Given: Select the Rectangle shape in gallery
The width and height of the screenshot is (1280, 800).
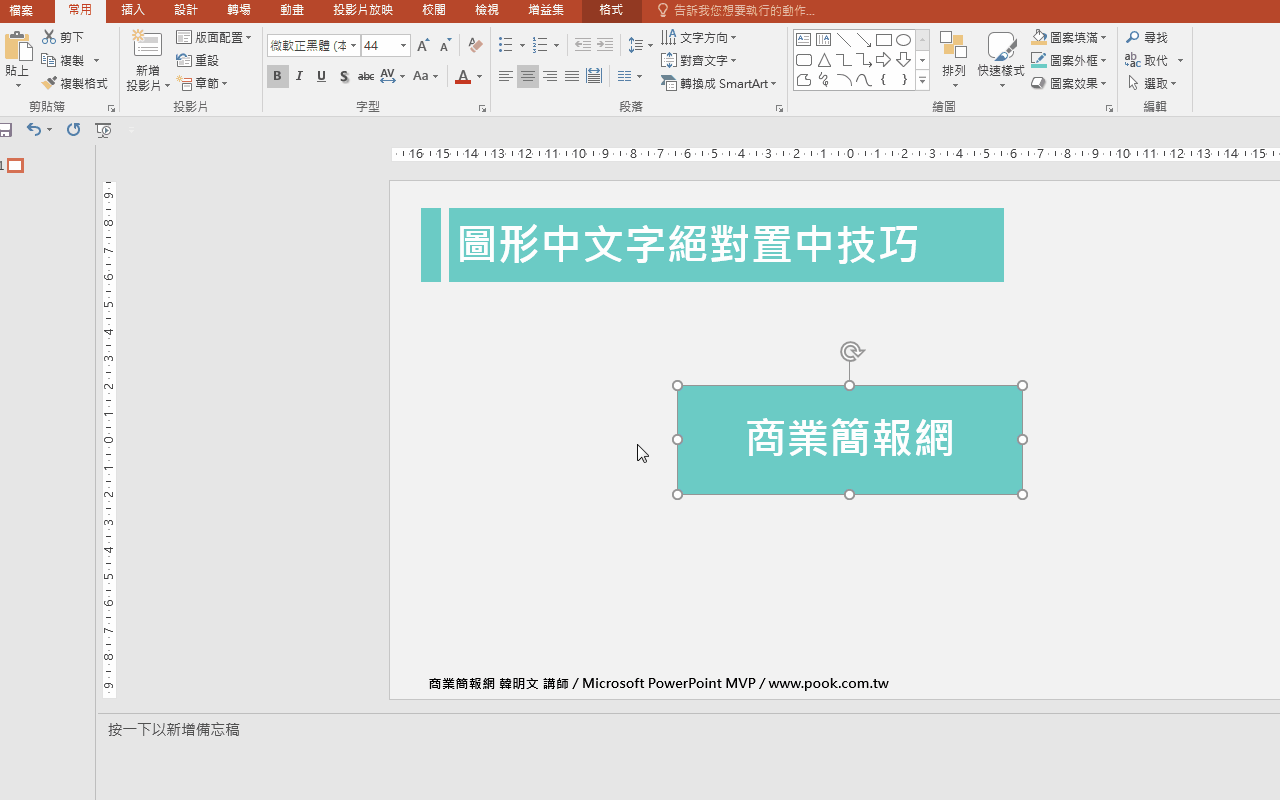Looking at the screenshot, I should [884, 40].
